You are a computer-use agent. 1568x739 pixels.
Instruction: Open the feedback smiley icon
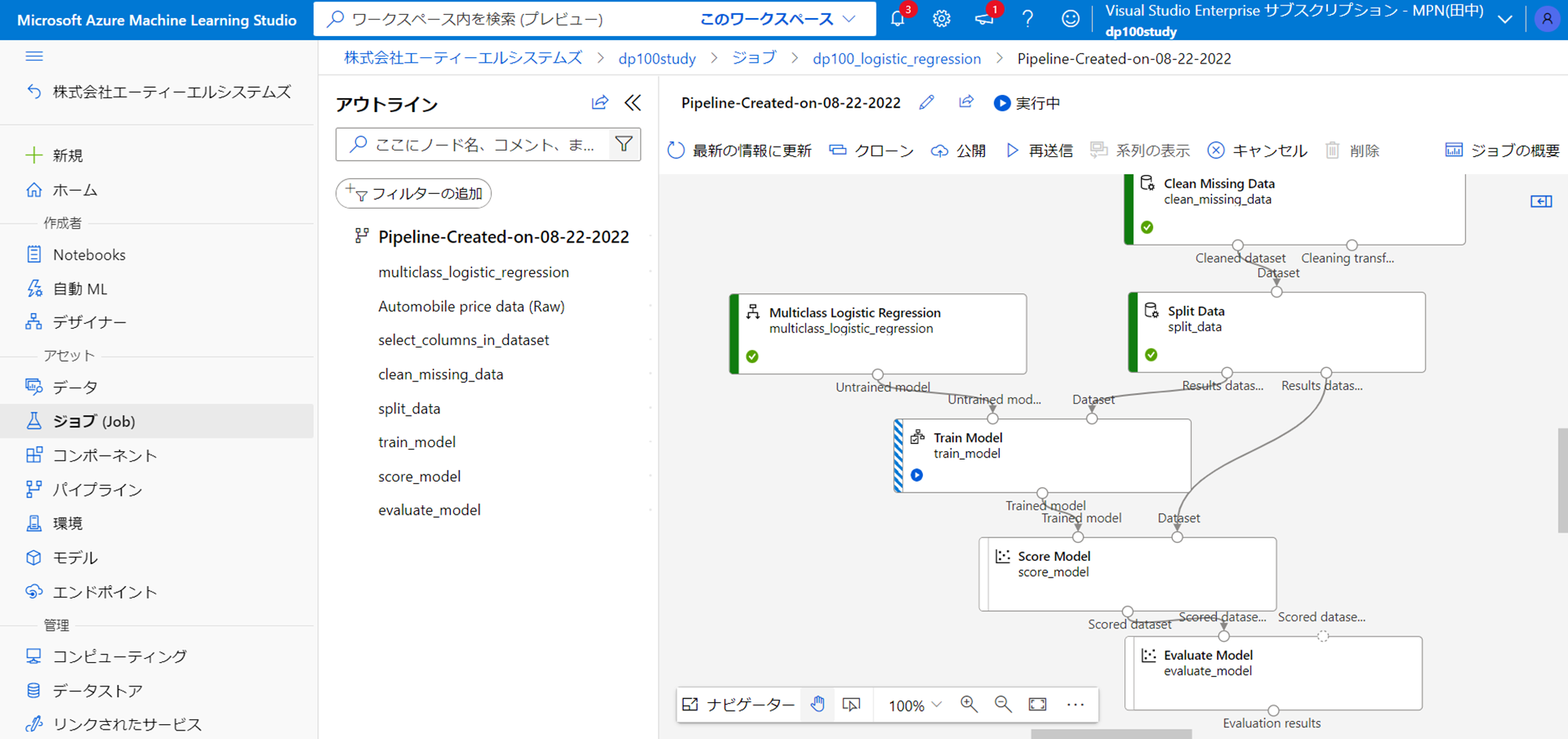click(1070, 19)
